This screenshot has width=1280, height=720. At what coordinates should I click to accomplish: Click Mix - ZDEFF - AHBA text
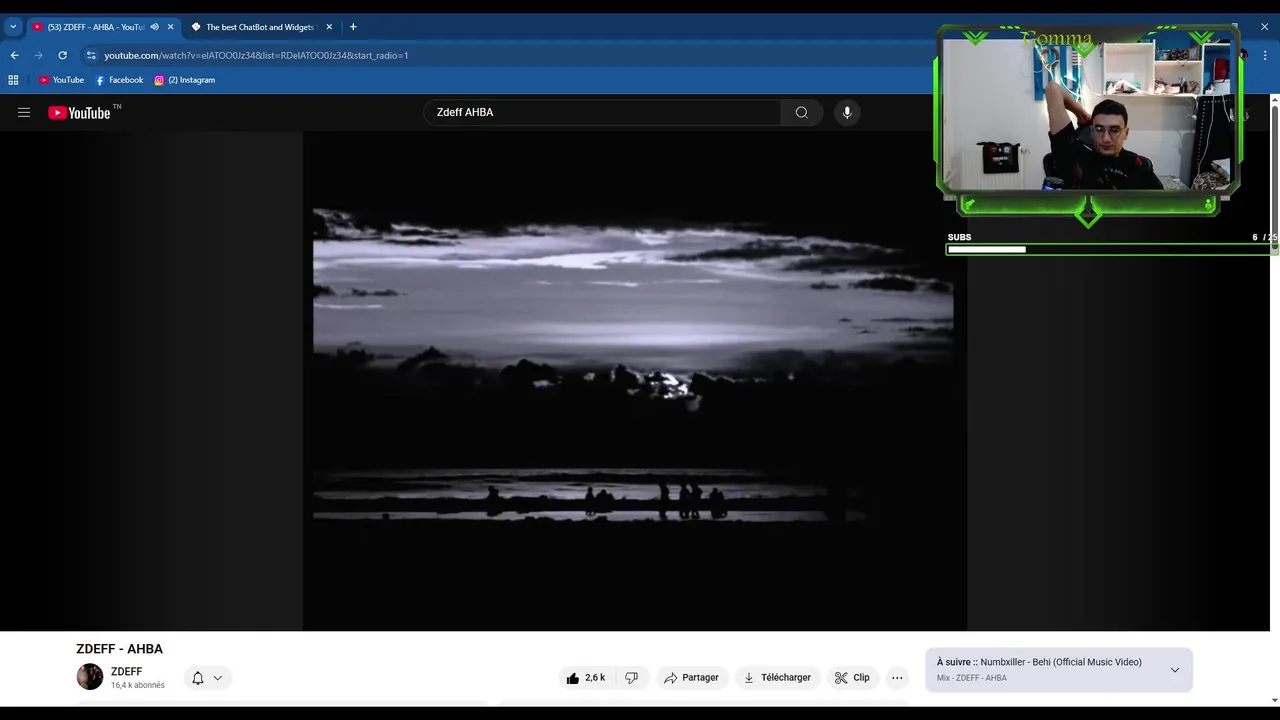point(972,678)
